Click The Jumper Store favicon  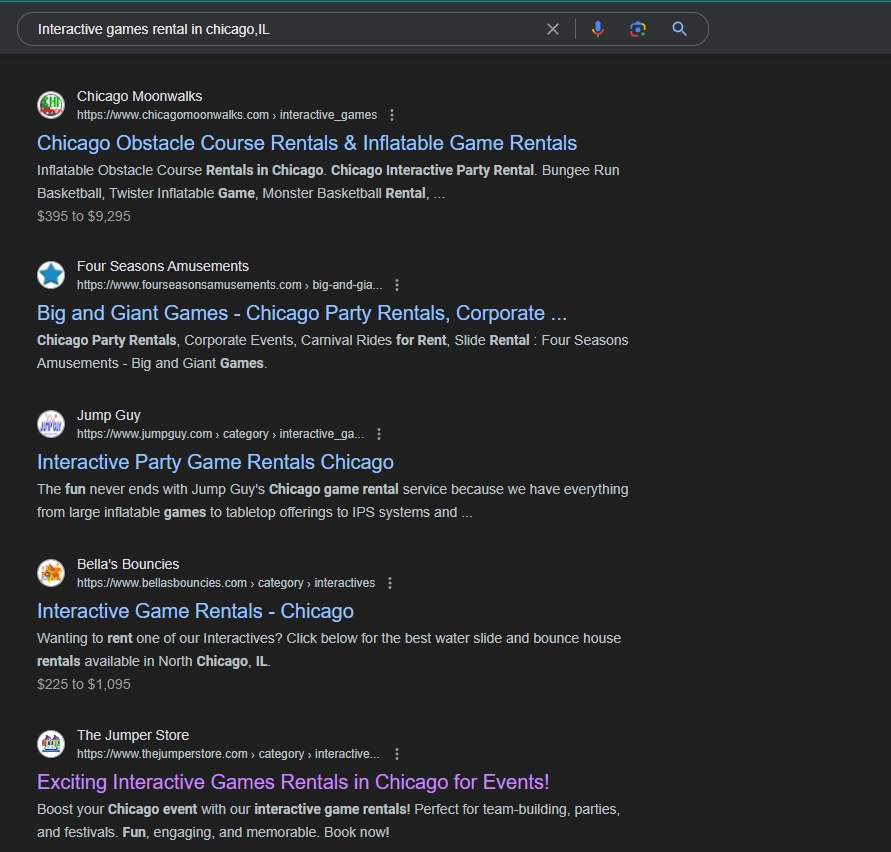(x=51, y=744)
